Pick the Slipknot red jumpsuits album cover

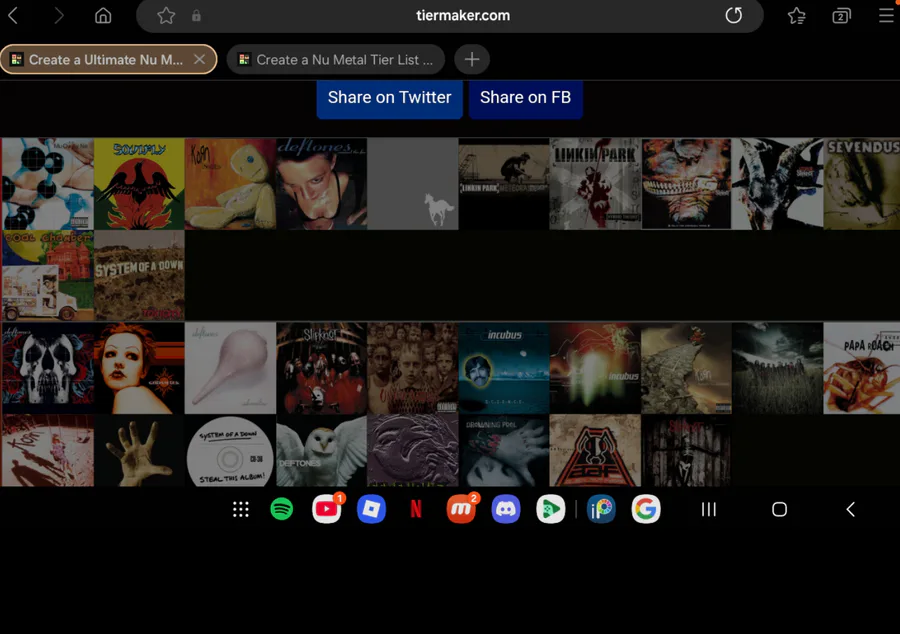point(321,368)
